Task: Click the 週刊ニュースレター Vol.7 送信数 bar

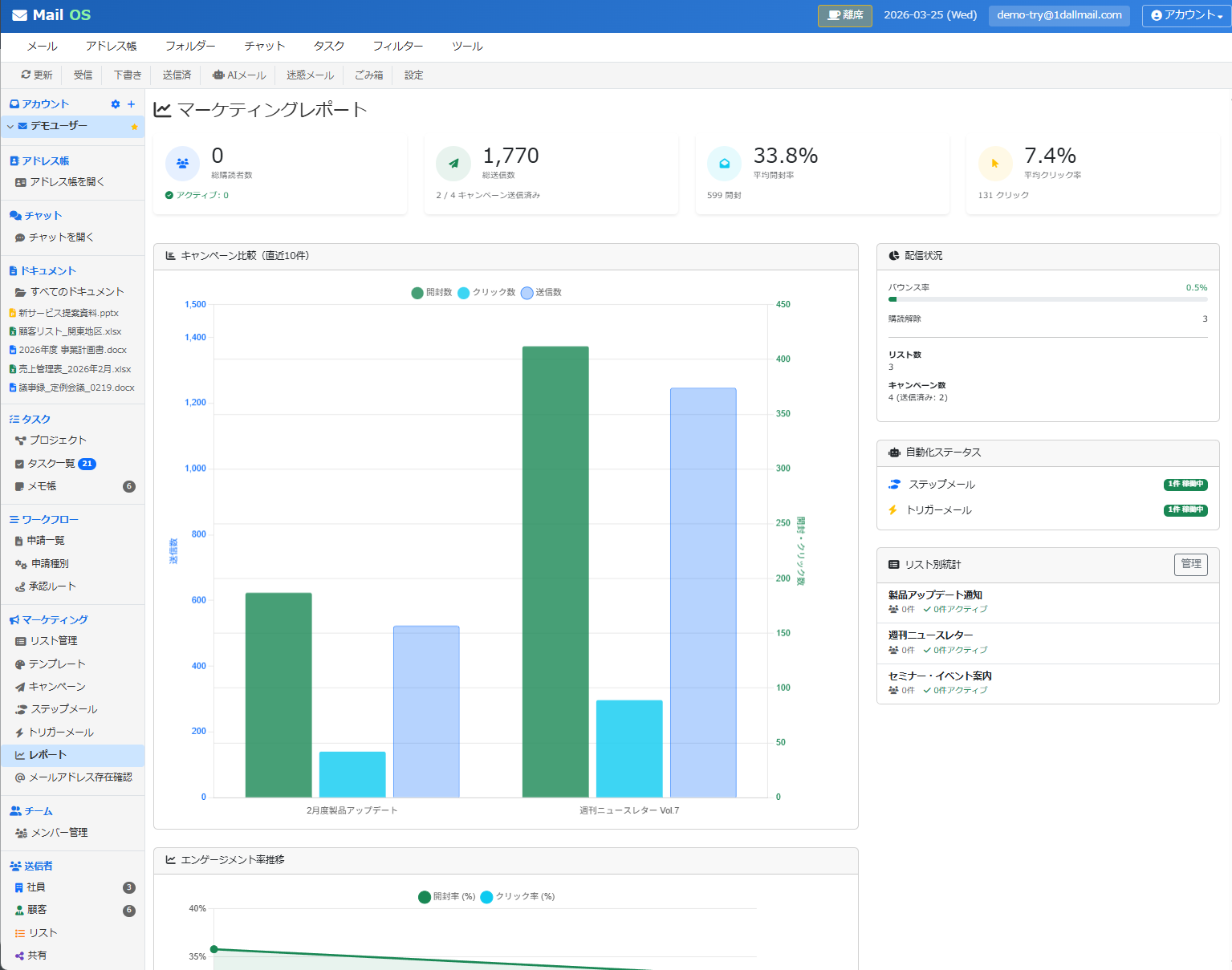Action: tap(703, 592)
